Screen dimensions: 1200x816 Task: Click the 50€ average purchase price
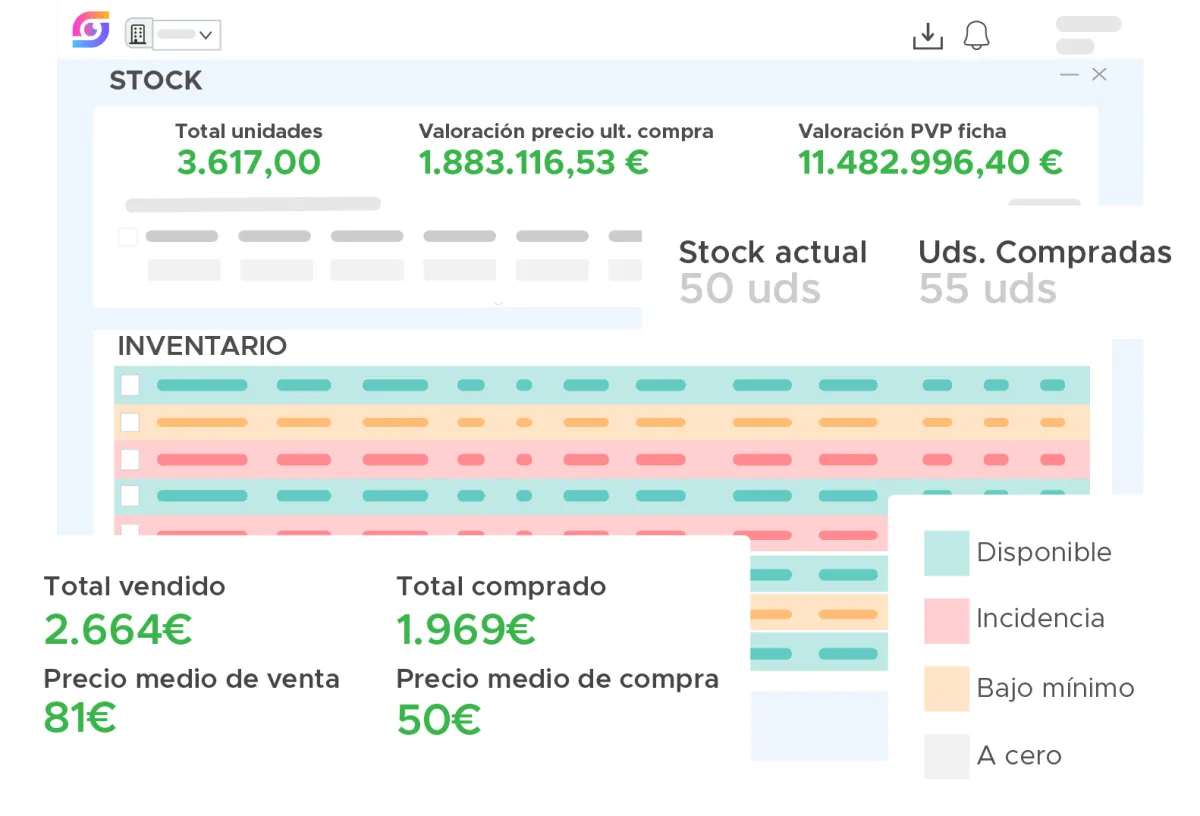[439, 720]
